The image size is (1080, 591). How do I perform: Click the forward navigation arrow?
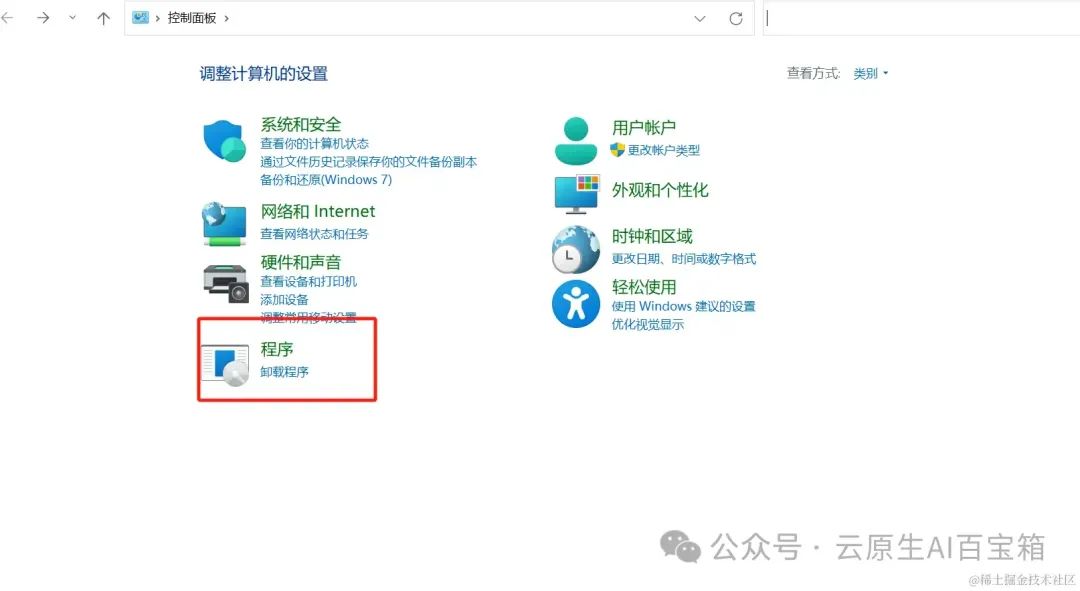coord(43,18)
